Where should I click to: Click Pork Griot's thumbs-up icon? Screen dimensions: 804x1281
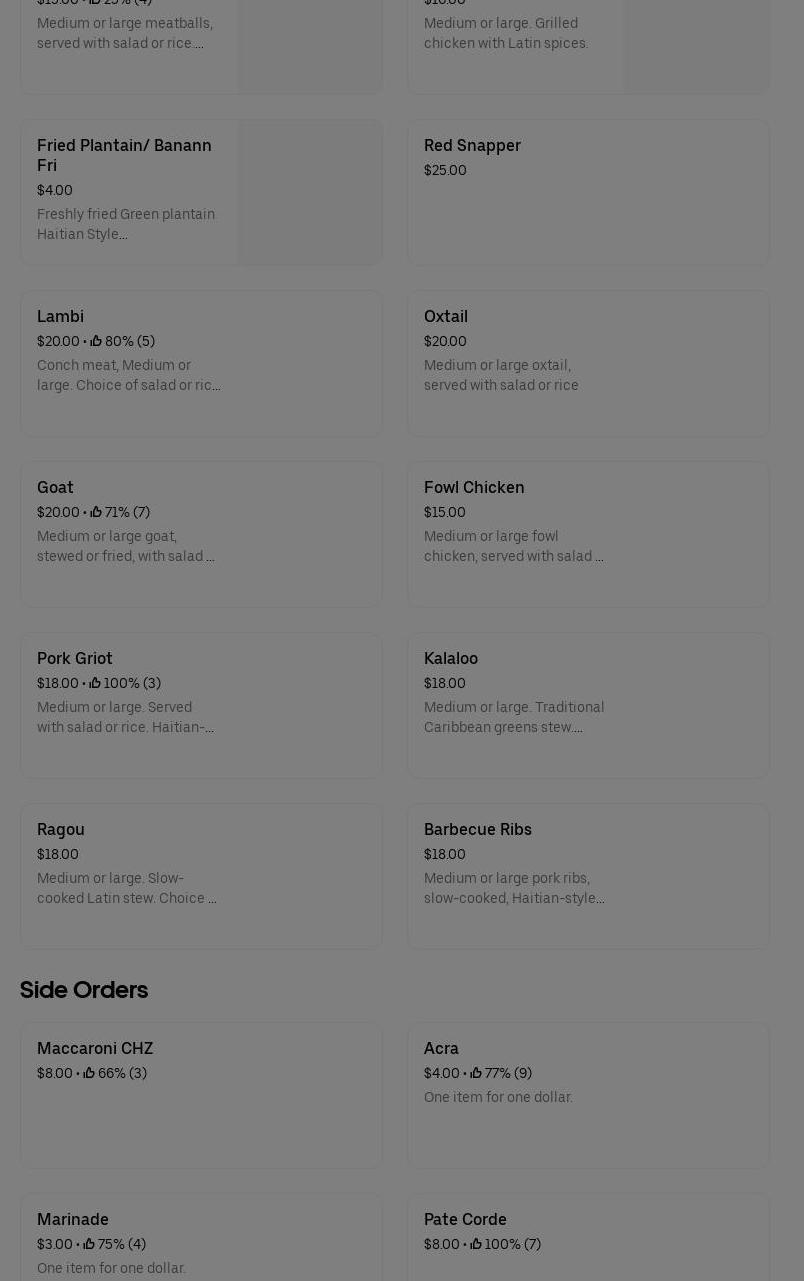[x=95, y=684]
